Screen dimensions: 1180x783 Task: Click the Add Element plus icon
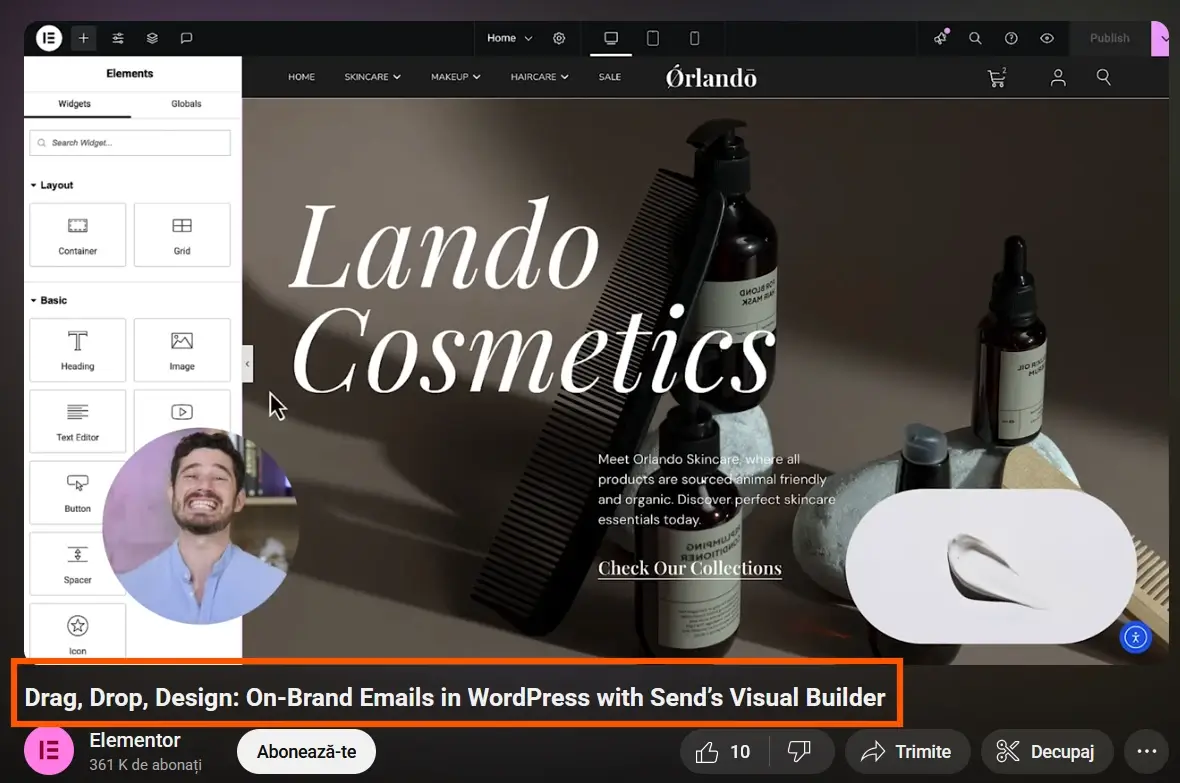click(x=84, y=38)
